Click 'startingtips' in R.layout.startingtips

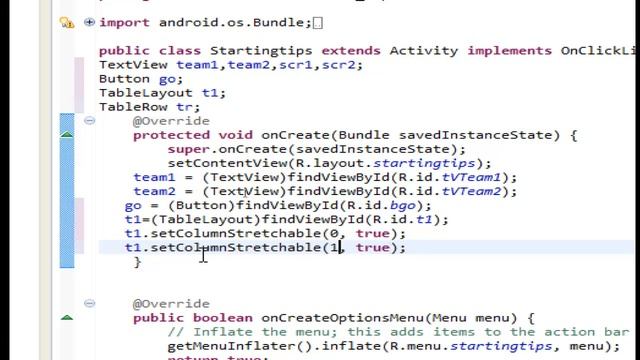coord(424,164)
